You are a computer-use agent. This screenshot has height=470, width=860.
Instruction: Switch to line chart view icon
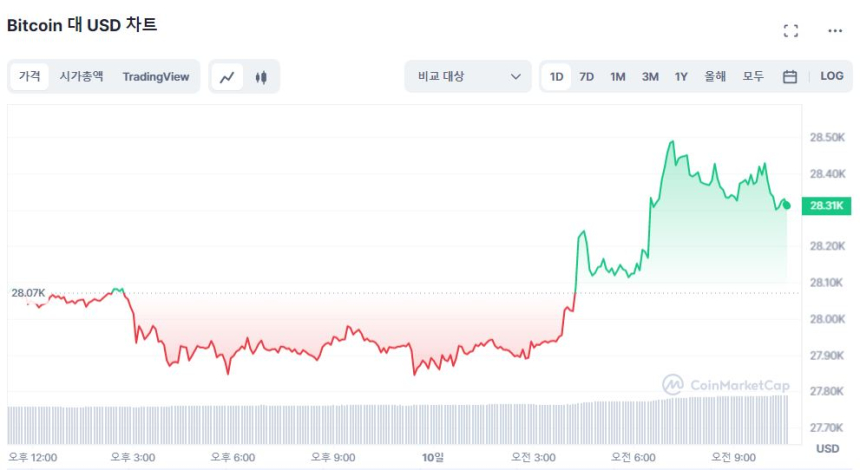coord(228,77)
